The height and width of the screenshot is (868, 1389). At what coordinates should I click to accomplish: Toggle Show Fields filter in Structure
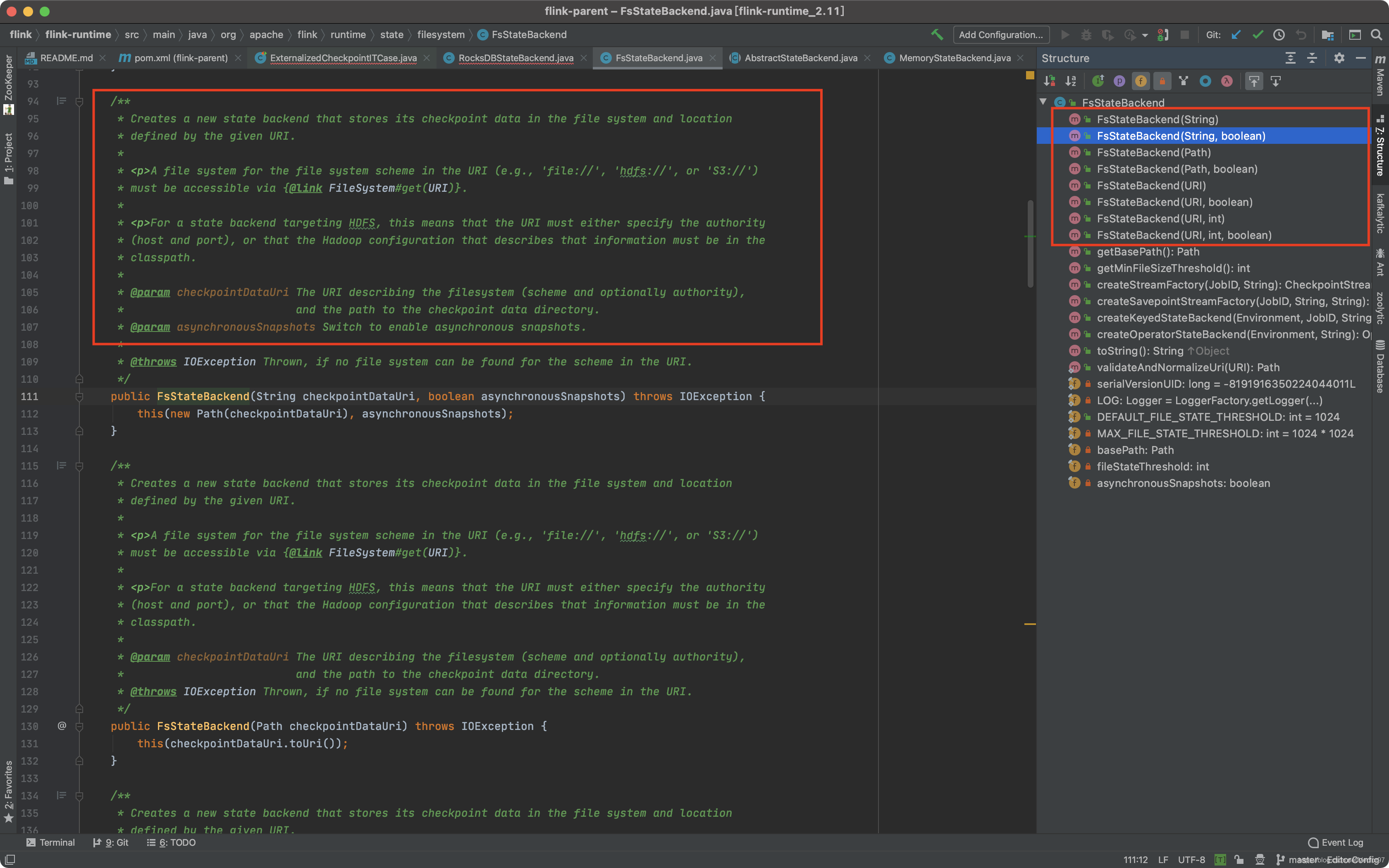pyautogui.click(x=1141, y=81)
